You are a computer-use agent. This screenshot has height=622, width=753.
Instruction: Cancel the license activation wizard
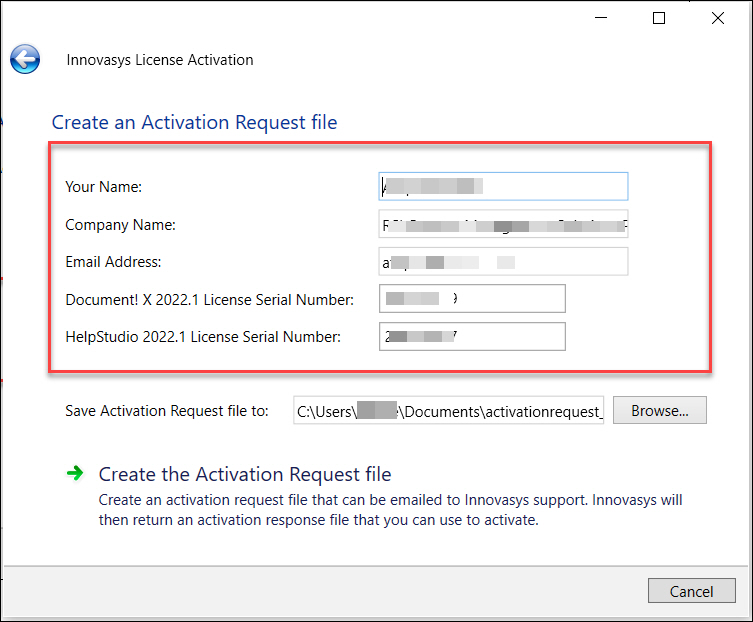(692, 591)
